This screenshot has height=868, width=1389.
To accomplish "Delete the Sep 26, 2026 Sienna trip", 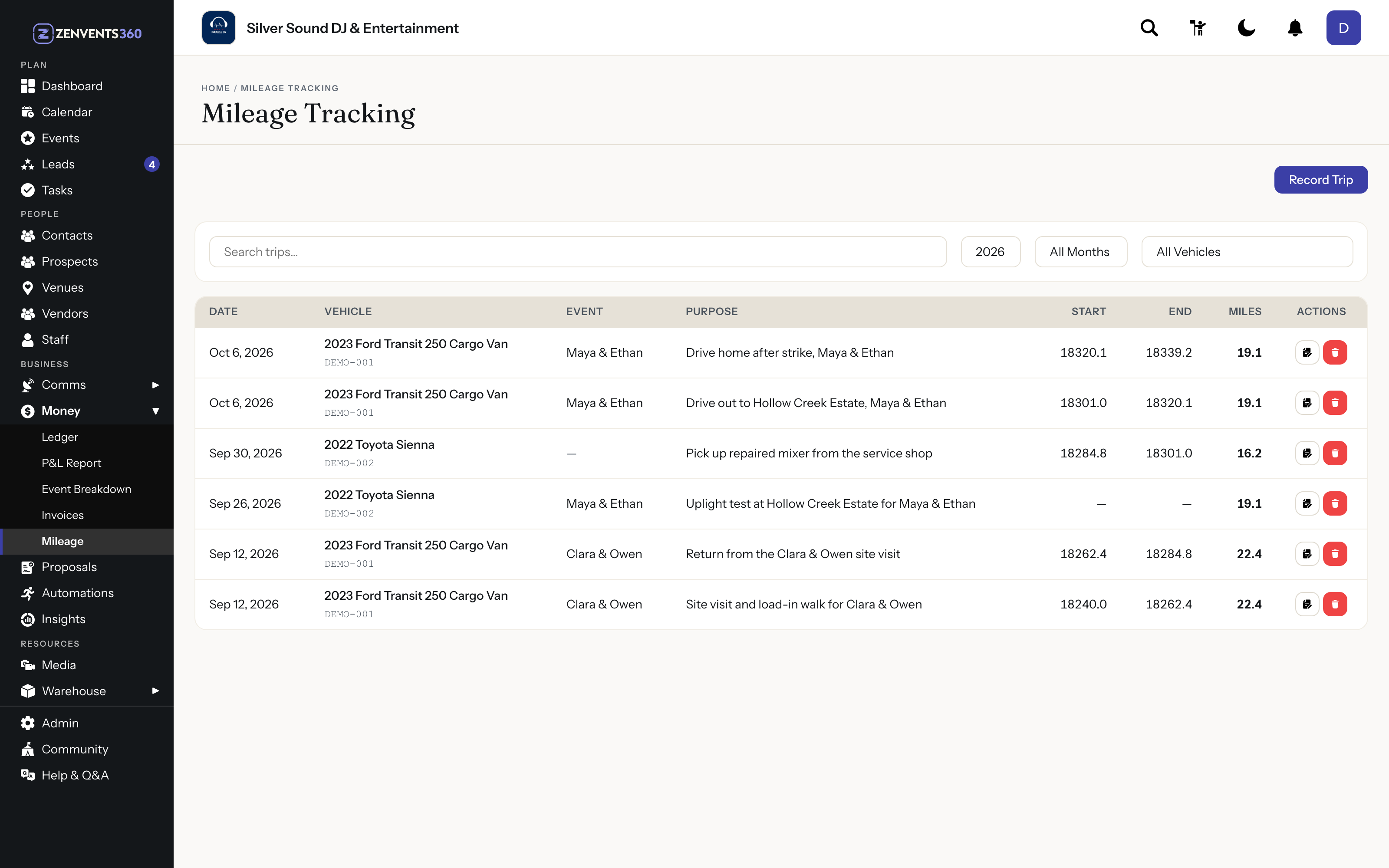I will (x=1335, y=503).
